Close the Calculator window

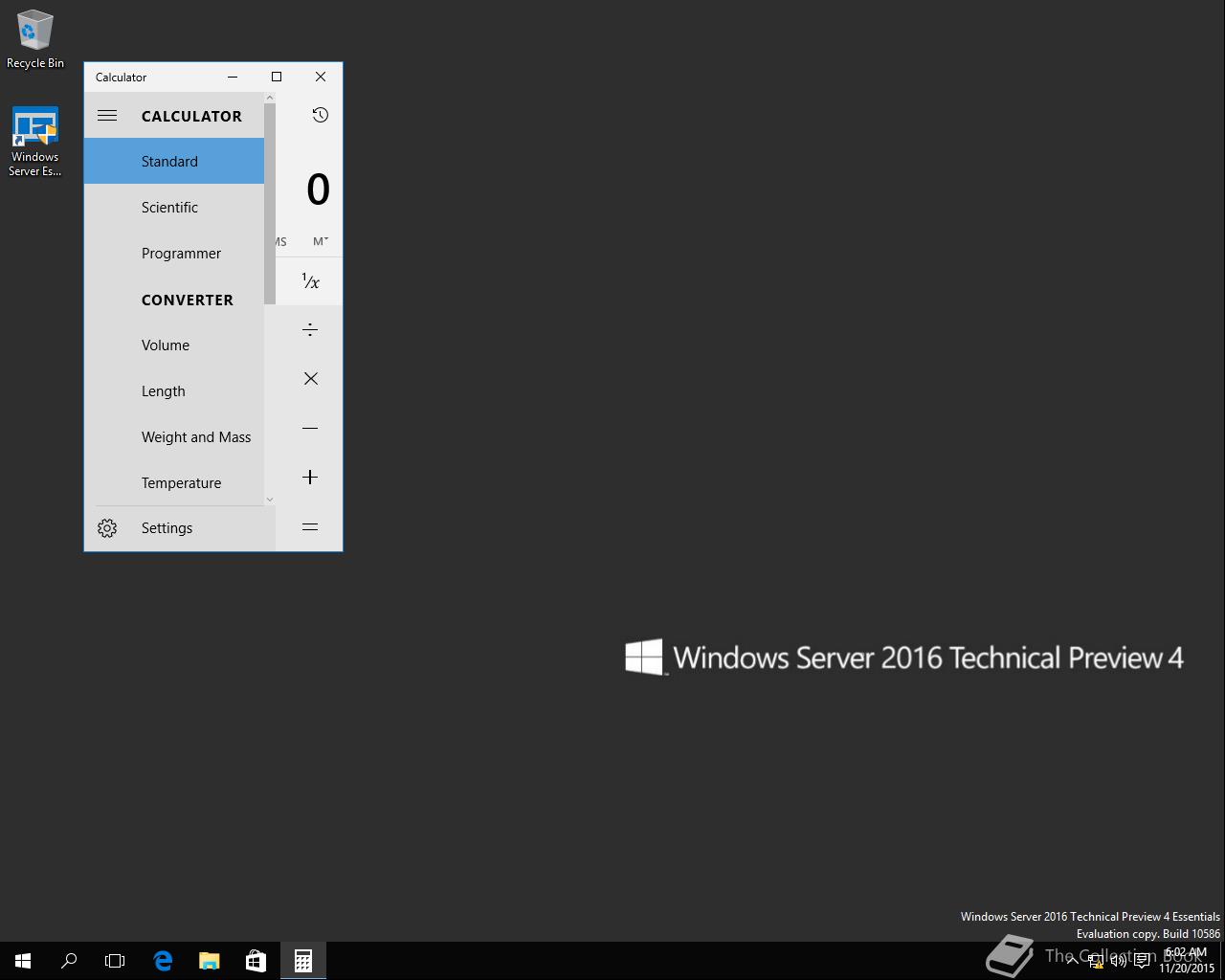[321, 77]
